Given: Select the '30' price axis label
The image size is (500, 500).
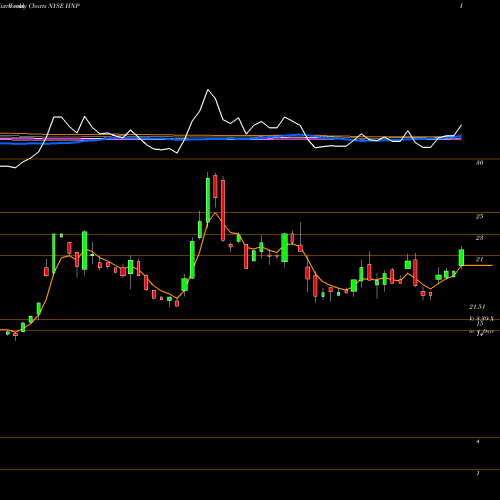Looking at the screenshot, I should (479, 163).
